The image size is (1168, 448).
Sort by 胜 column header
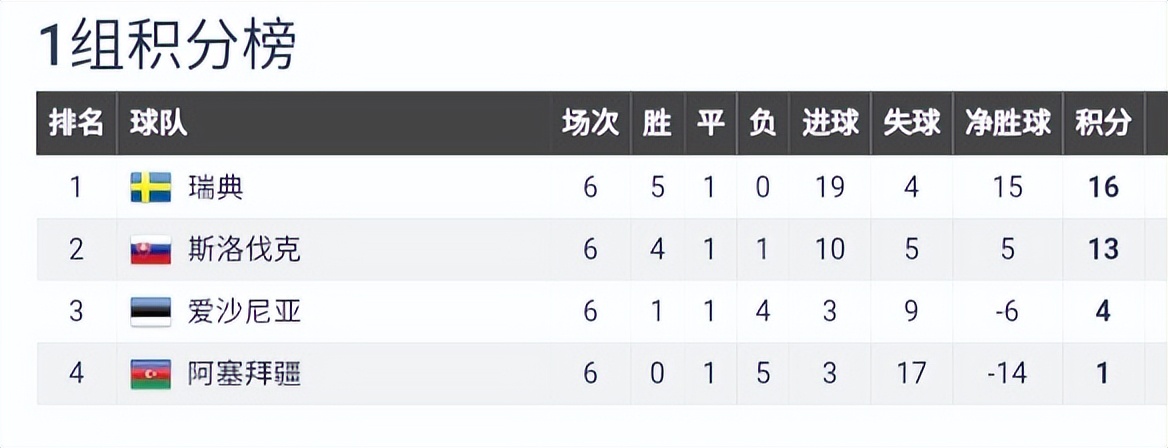click(x=657, y=123)
